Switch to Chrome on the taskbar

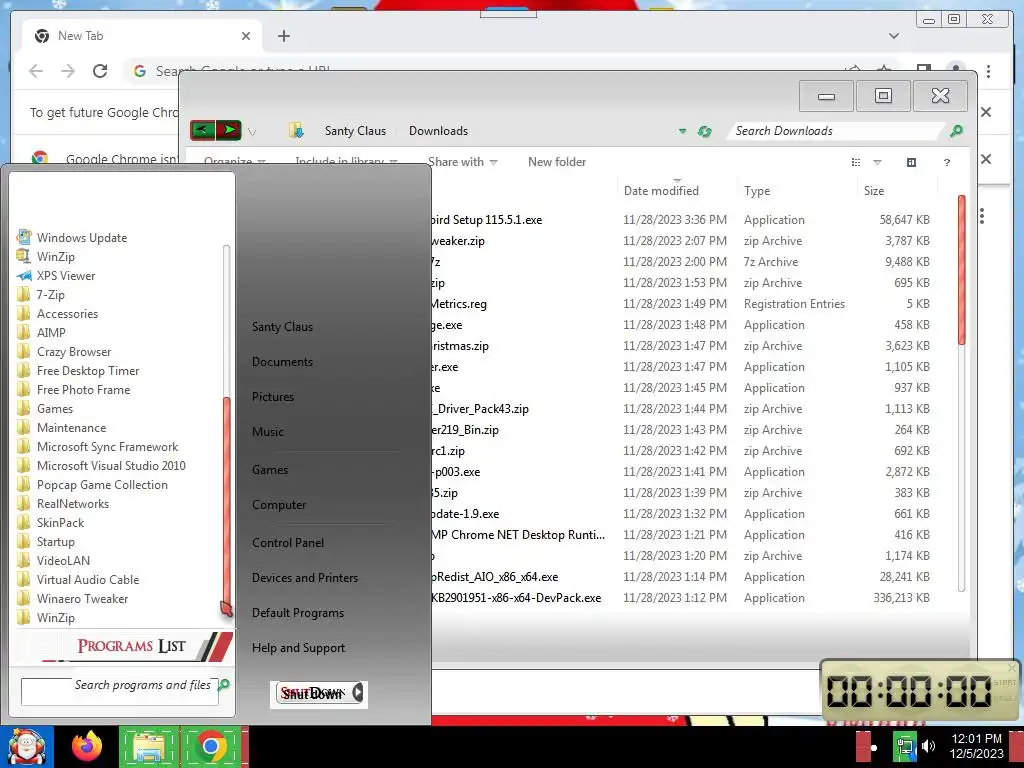coord(211,746)
